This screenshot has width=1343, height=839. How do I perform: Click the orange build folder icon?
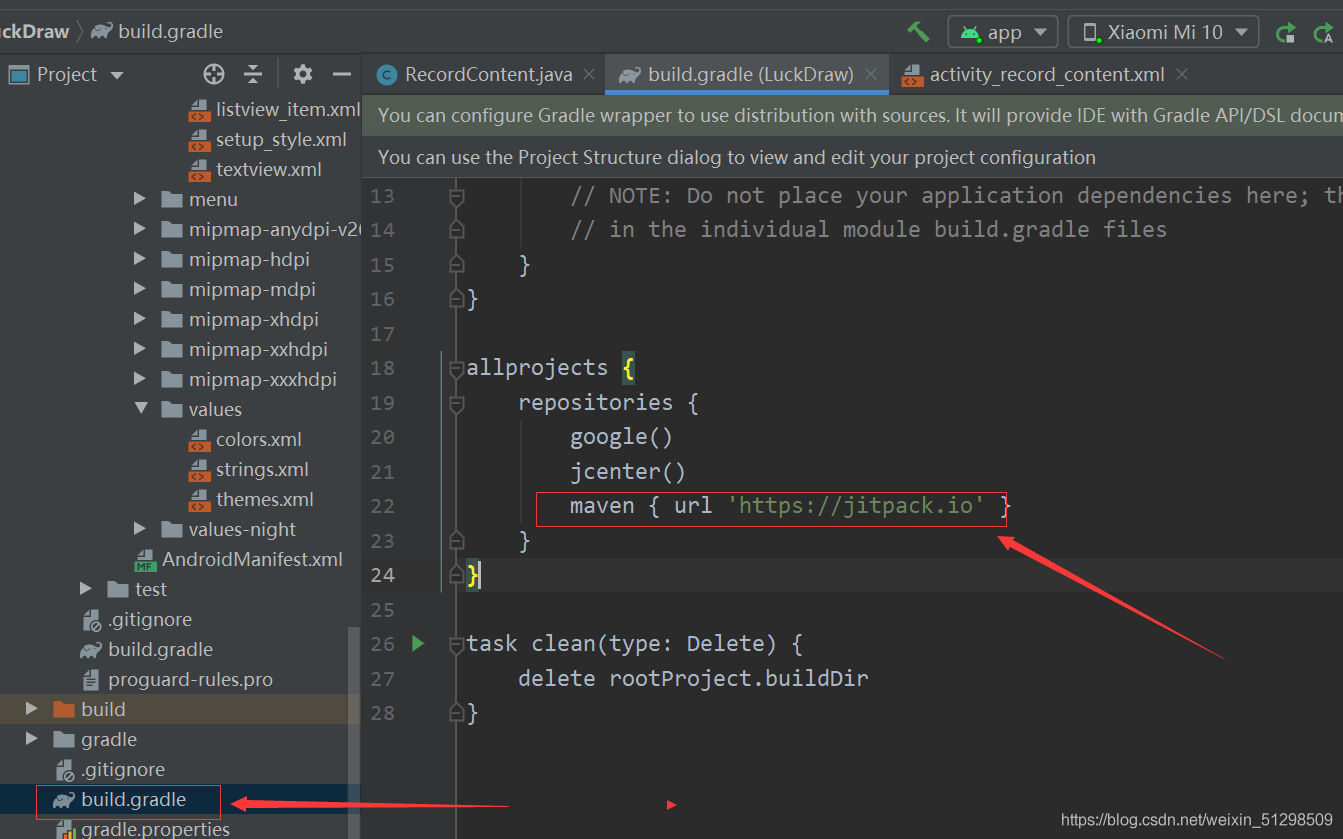coord(64,709)
